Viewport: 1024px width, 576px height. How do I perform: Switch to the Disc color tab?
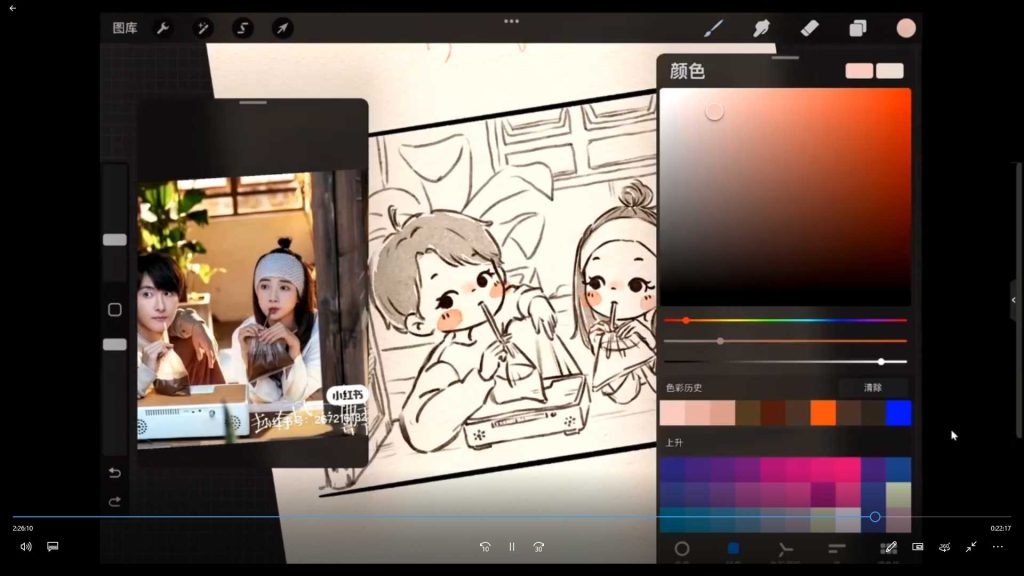pos(682,548)
